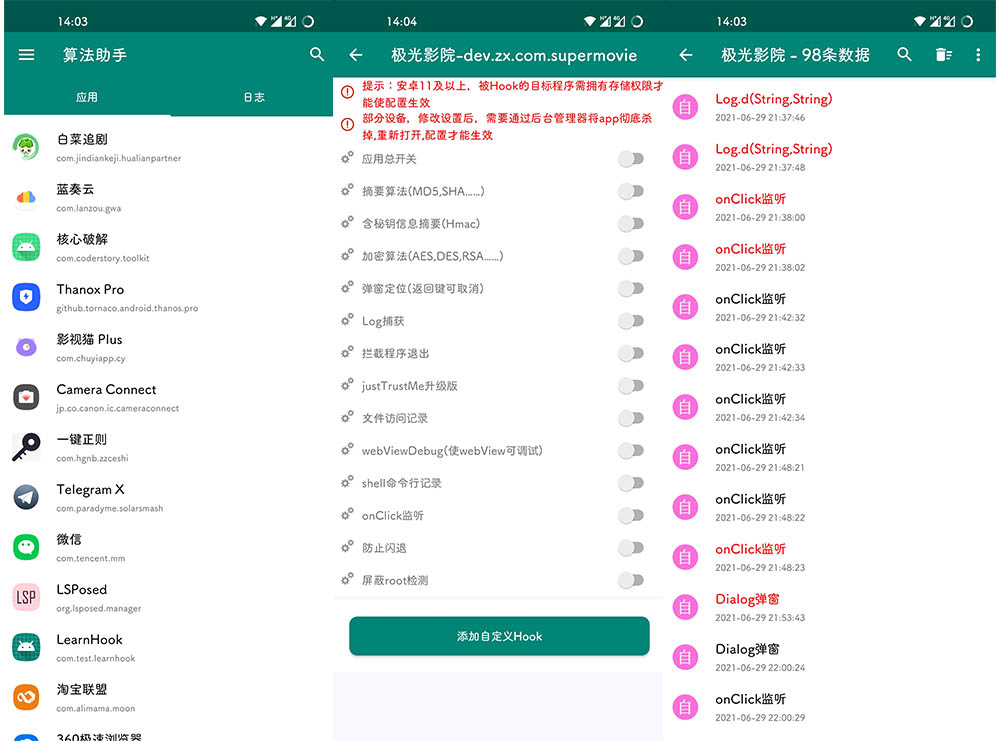This screenshot has height=741, width=1000.
Task: Click the LSPosed app icon
Action: [x=26, y=598]
